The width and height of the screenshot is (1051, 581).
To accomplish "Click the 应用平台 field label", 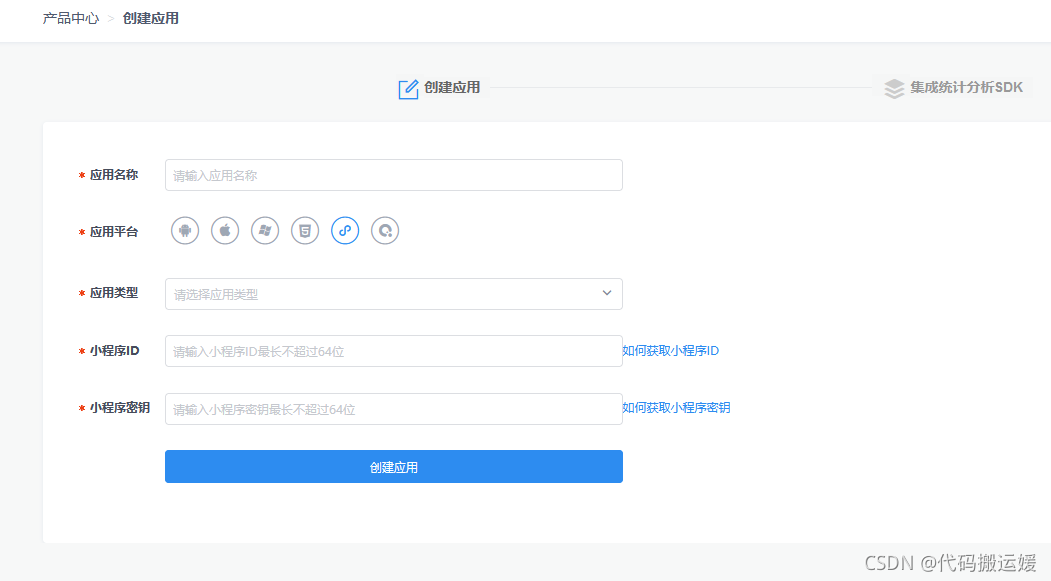I will (114, 232).
